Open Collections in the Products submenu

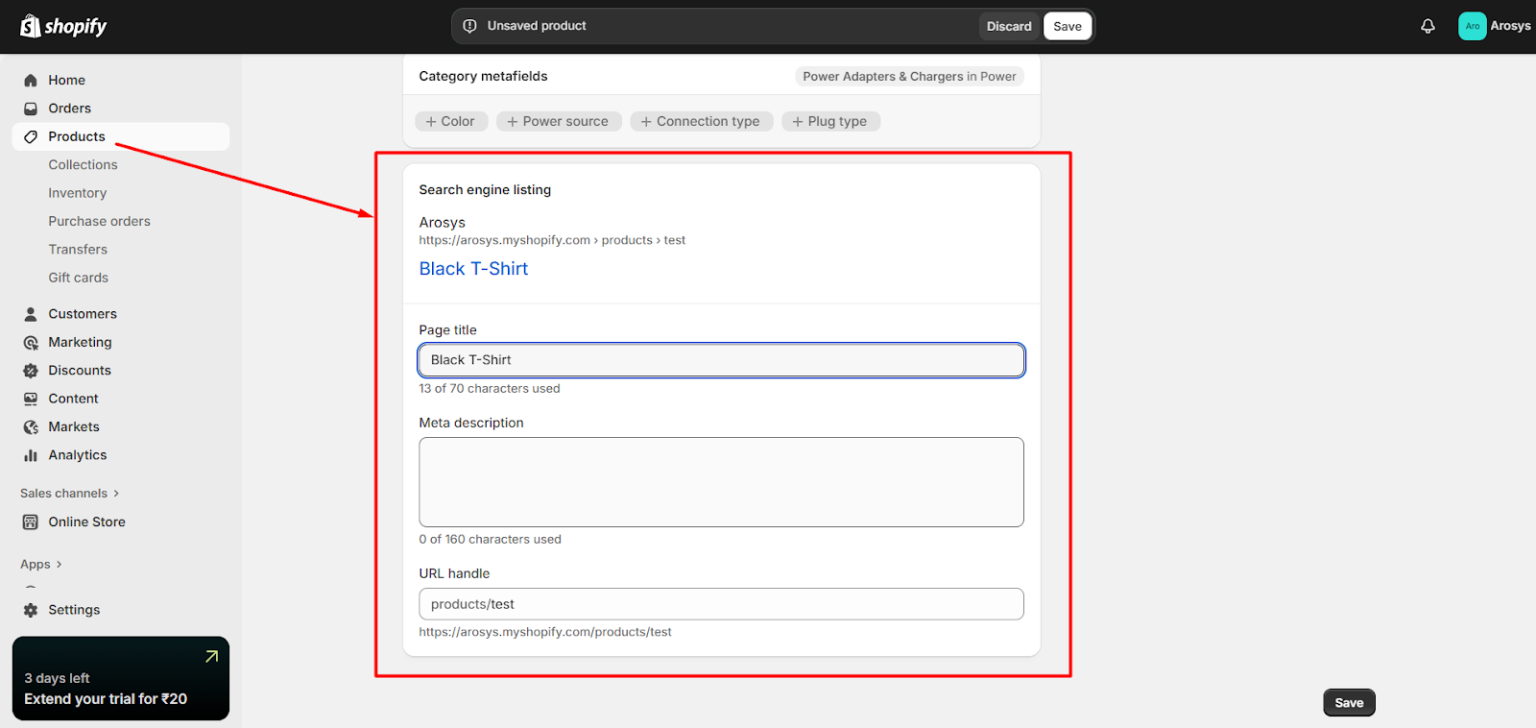83,165
